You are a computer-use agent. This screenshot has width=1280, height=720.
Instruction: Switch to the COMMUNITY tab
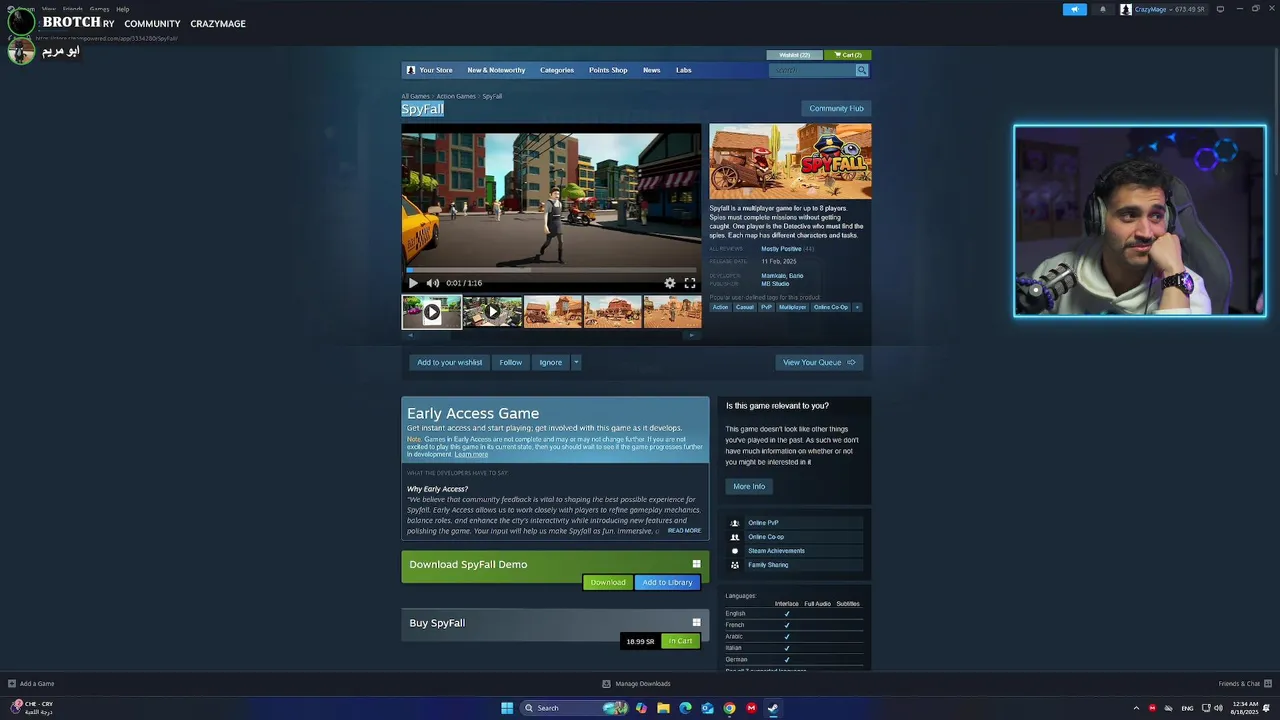tap(152, 23)
